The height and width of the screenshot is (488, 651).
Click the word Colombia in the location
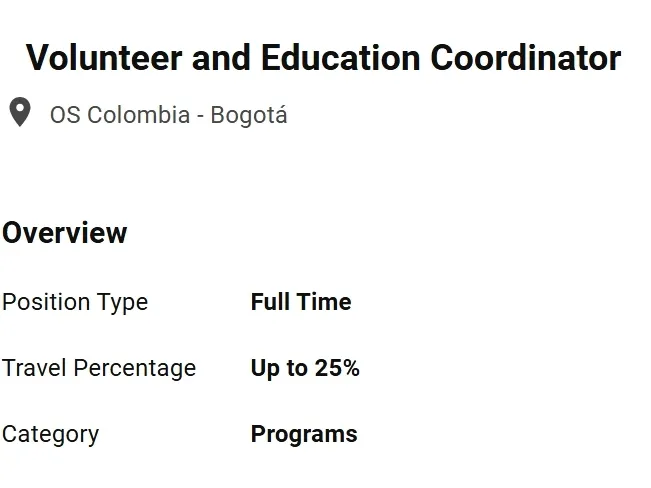tap(139, 115)
